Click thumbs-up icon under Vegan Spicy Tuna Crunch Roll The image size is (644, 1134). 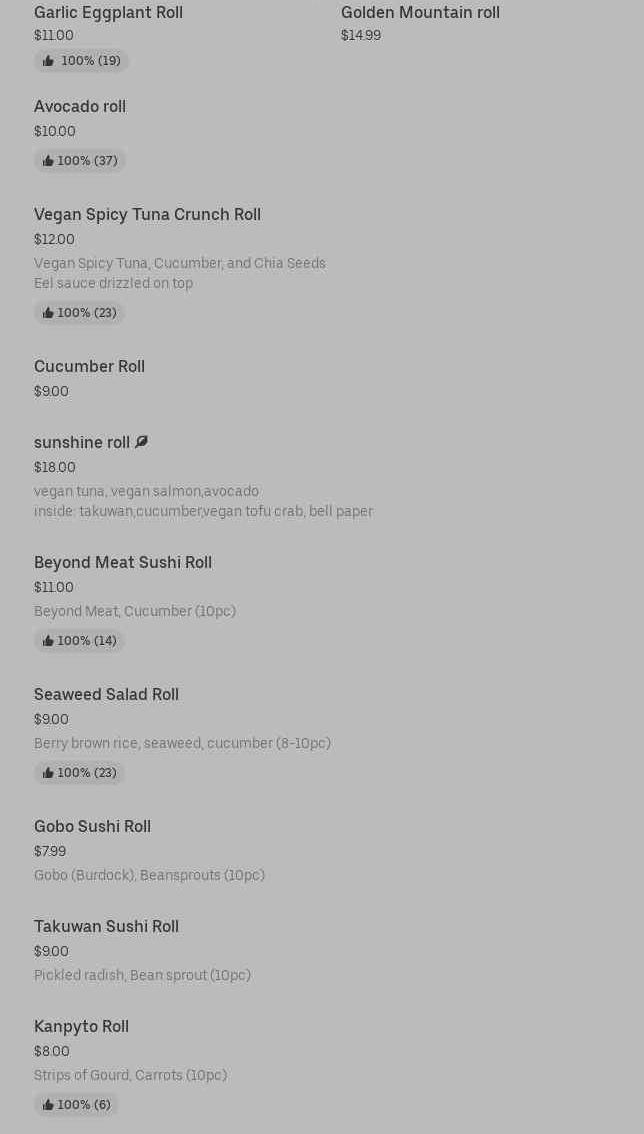(48, 313)
